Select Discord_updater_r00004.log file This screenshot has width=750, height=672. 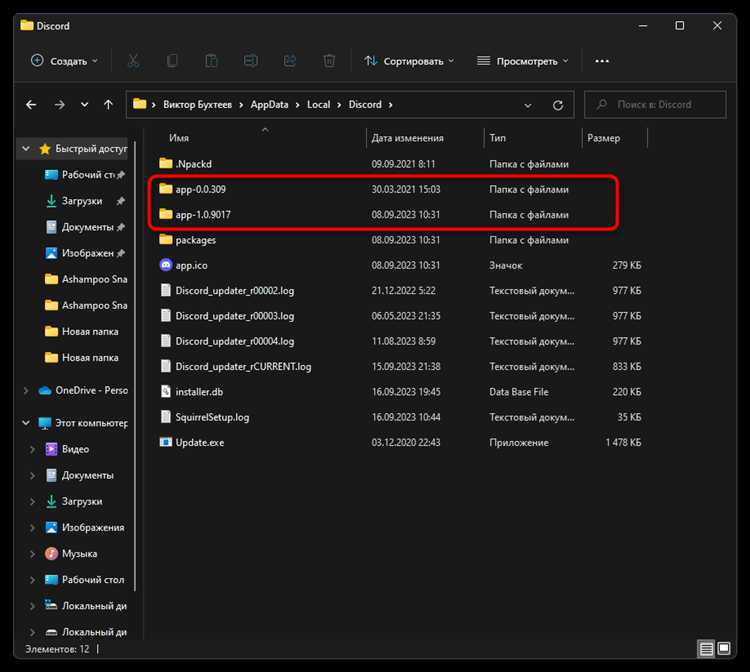pos(227,342)
